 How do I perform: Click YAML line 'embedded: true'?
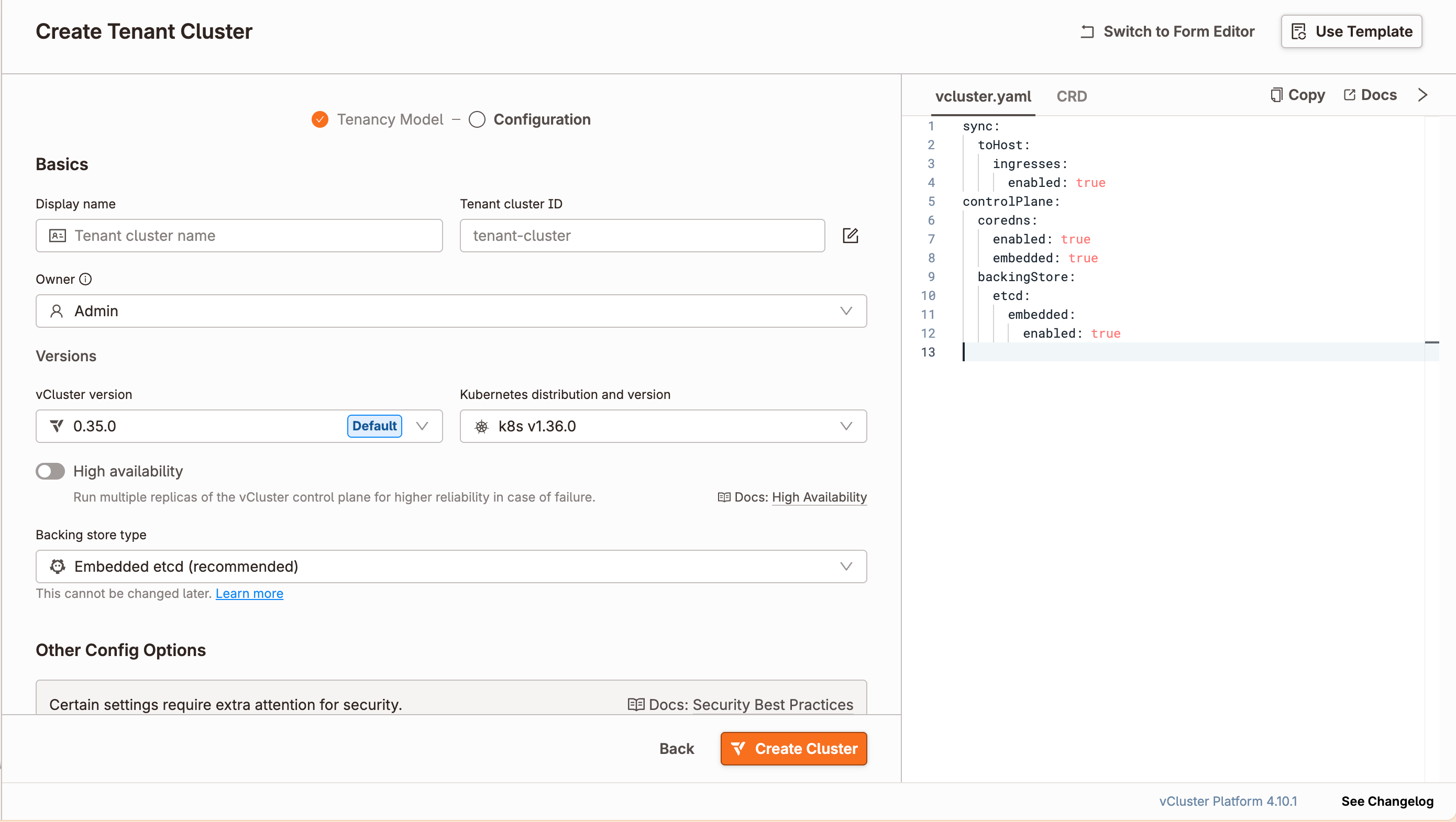point(1045,258)
